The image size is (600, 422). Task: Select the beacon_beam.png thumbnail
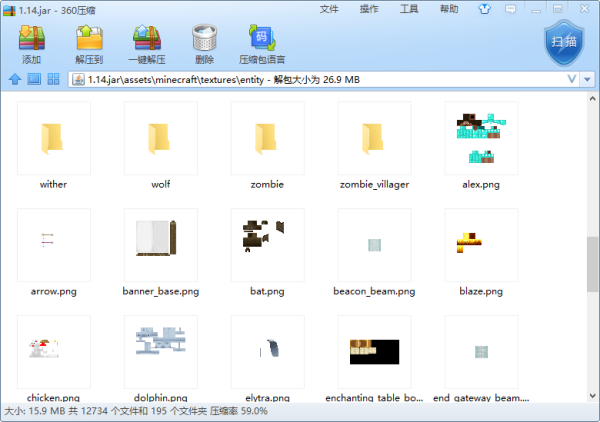375,245
